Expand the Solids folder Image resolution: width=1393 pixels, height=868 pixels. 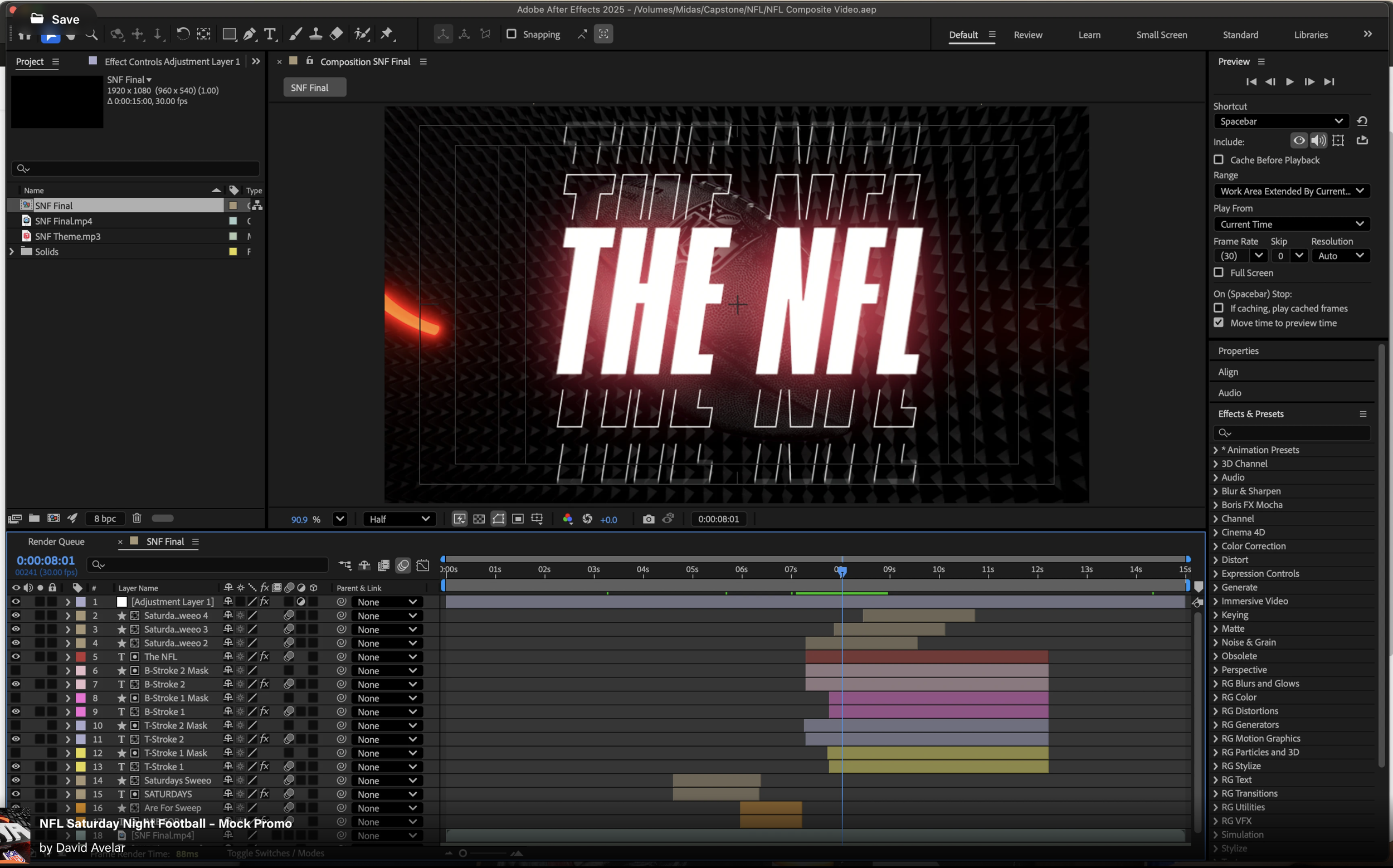click(12, 251)
